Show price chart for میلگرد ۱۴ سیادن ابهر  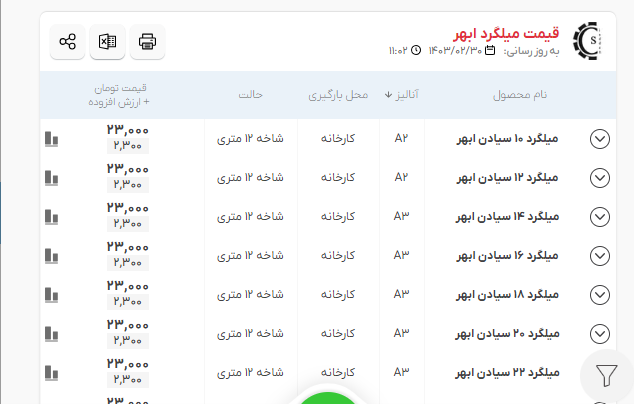[x=52, y=216]
